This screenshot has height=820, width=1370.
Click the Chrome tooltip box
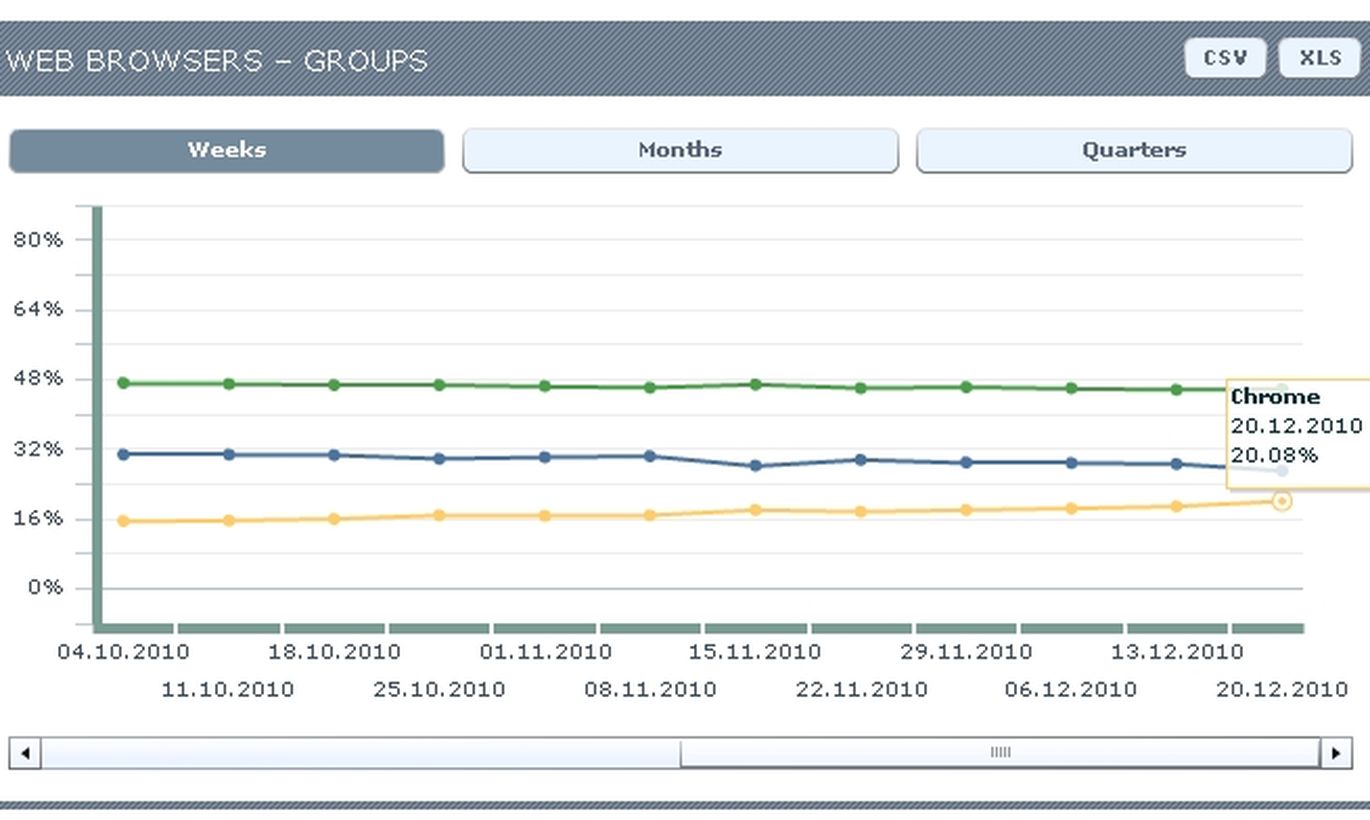coord(1298,434)
